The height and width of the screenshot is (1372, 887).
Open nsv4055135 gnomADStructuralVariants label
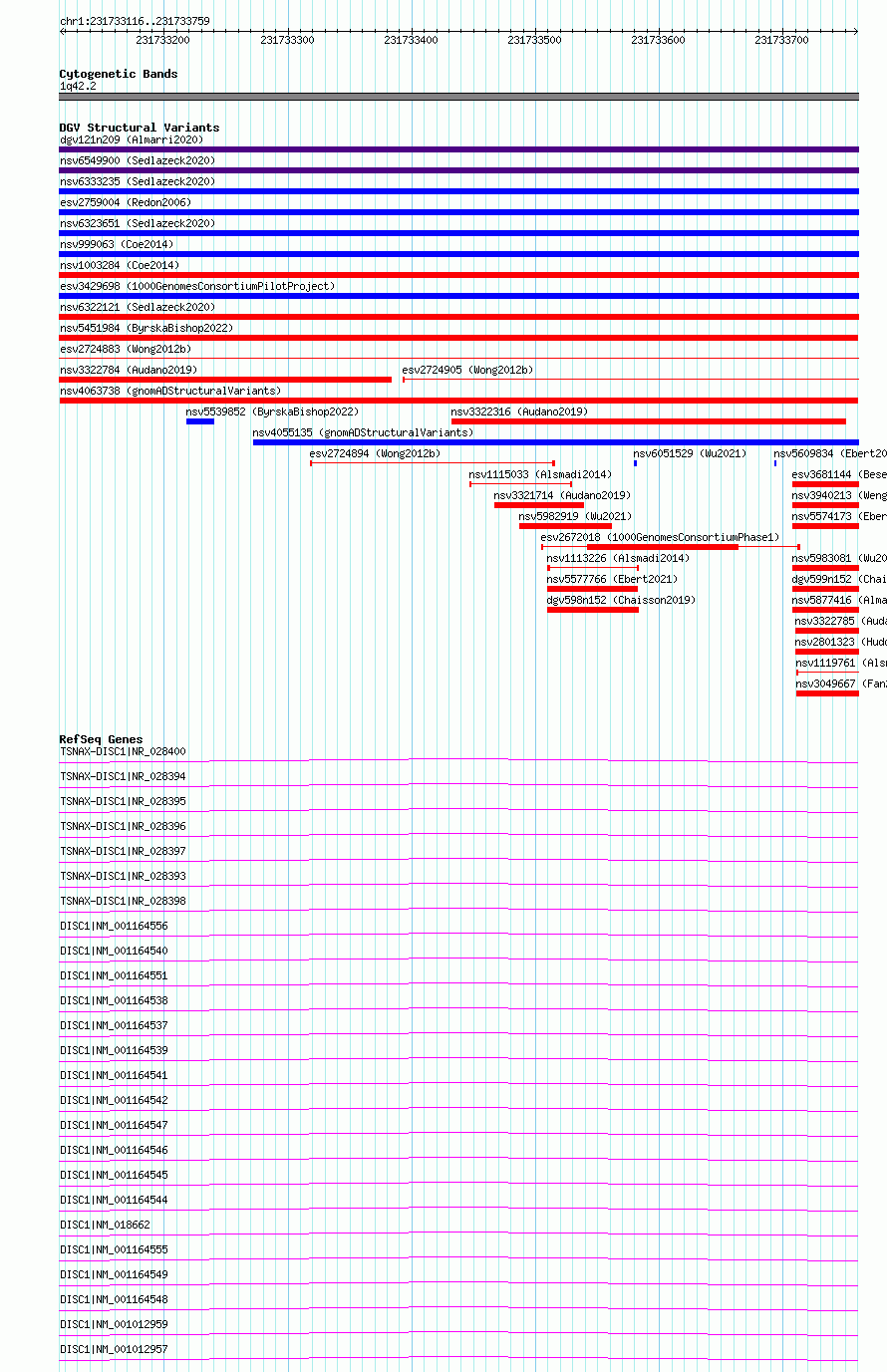(363, 432)
